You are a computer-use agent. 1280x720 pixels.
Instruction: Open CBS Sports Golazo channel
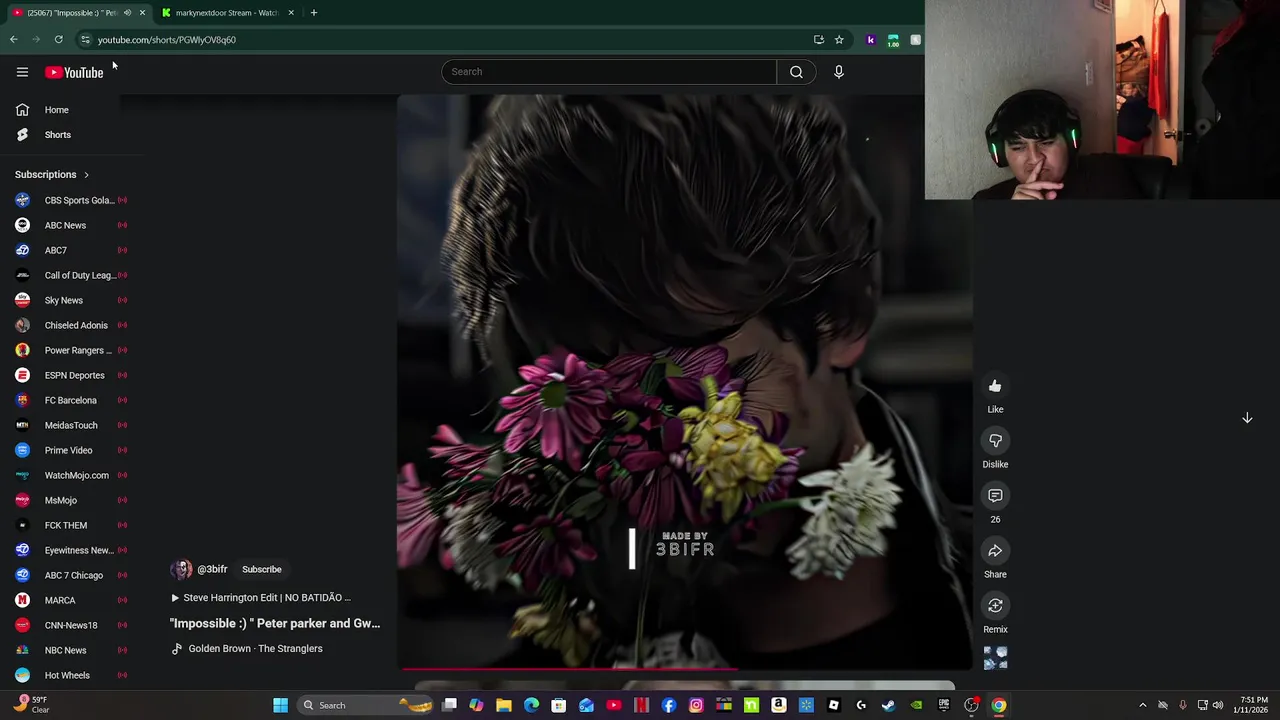point(70,200)
